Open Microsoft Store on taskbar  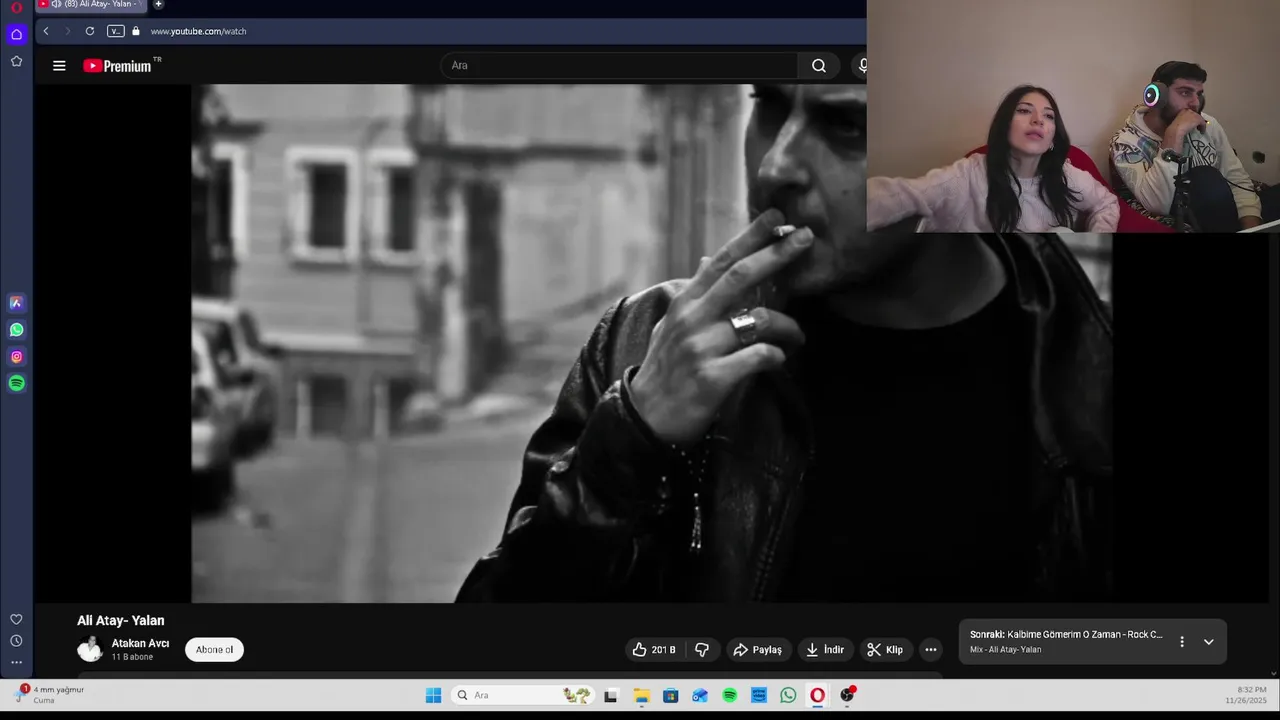pos(670,695)
